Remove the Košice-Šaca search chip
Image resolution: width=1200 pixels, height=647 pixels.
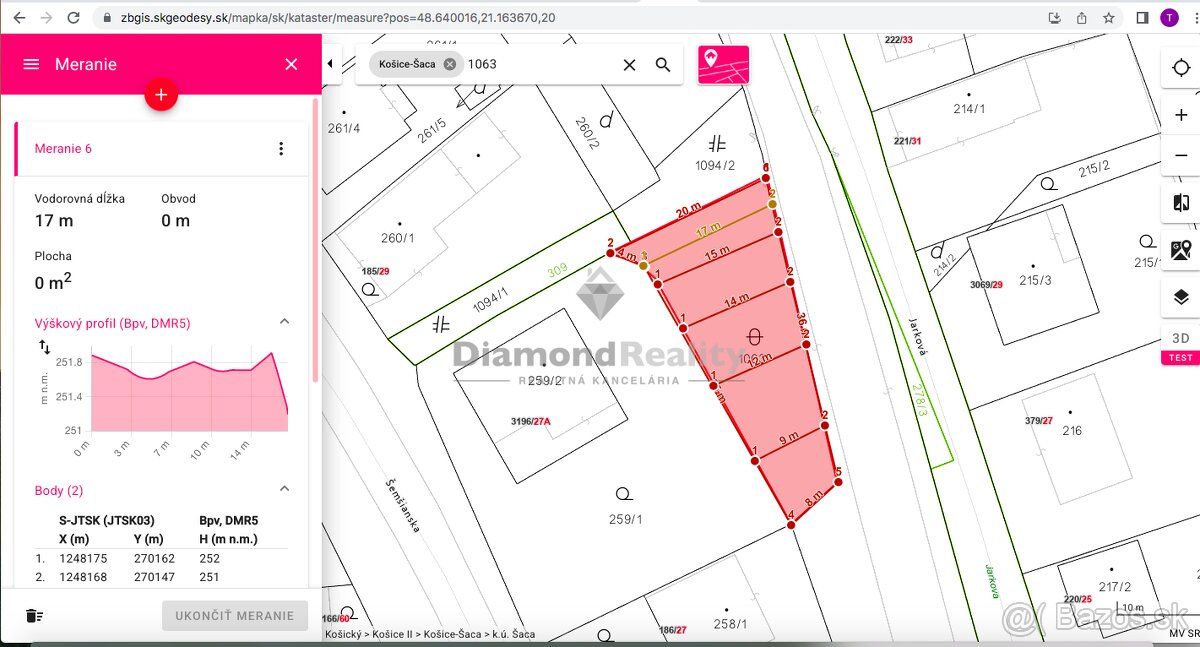coord(450,64)
